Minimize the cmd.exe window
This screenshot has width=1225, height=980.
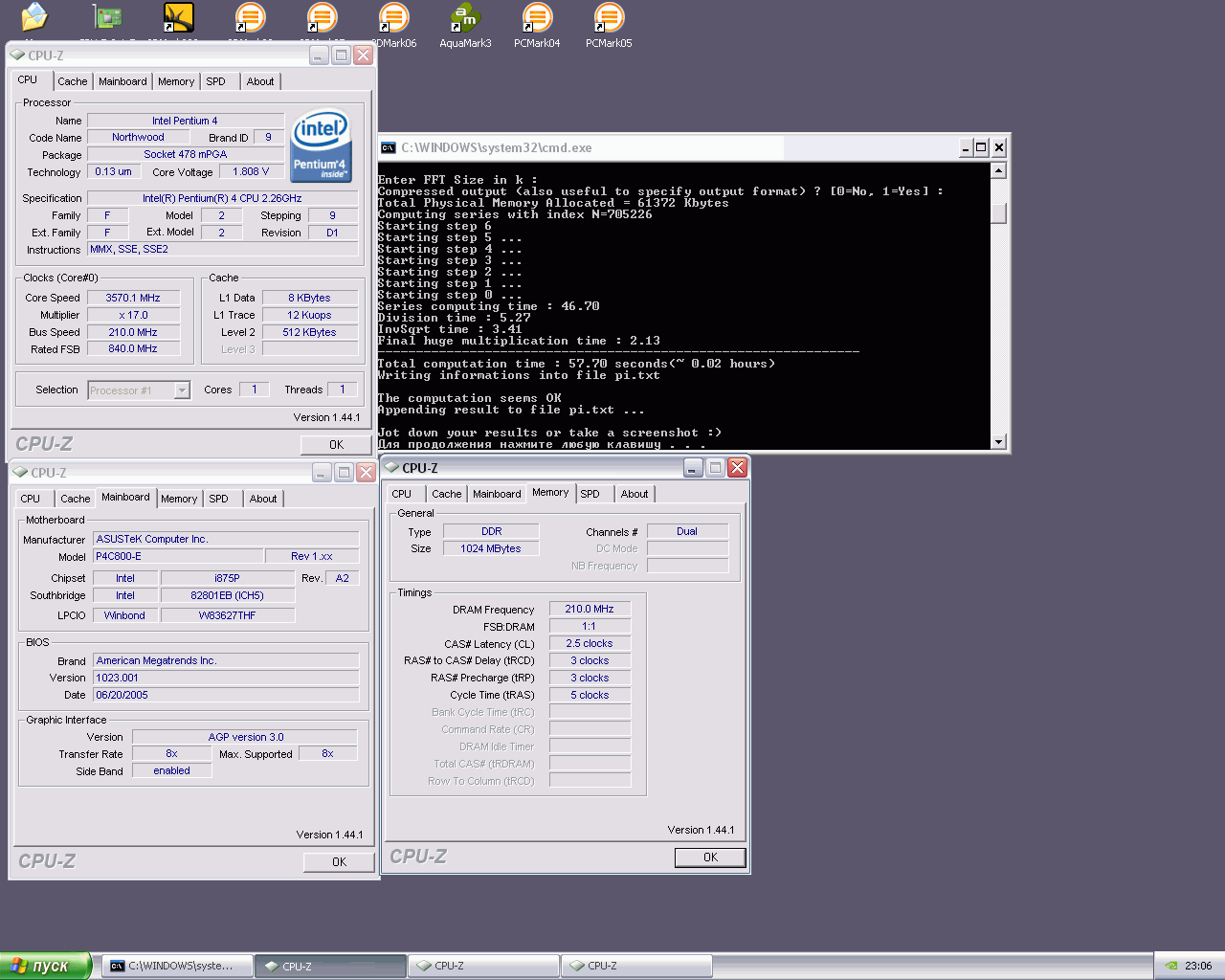pos(966,147)
